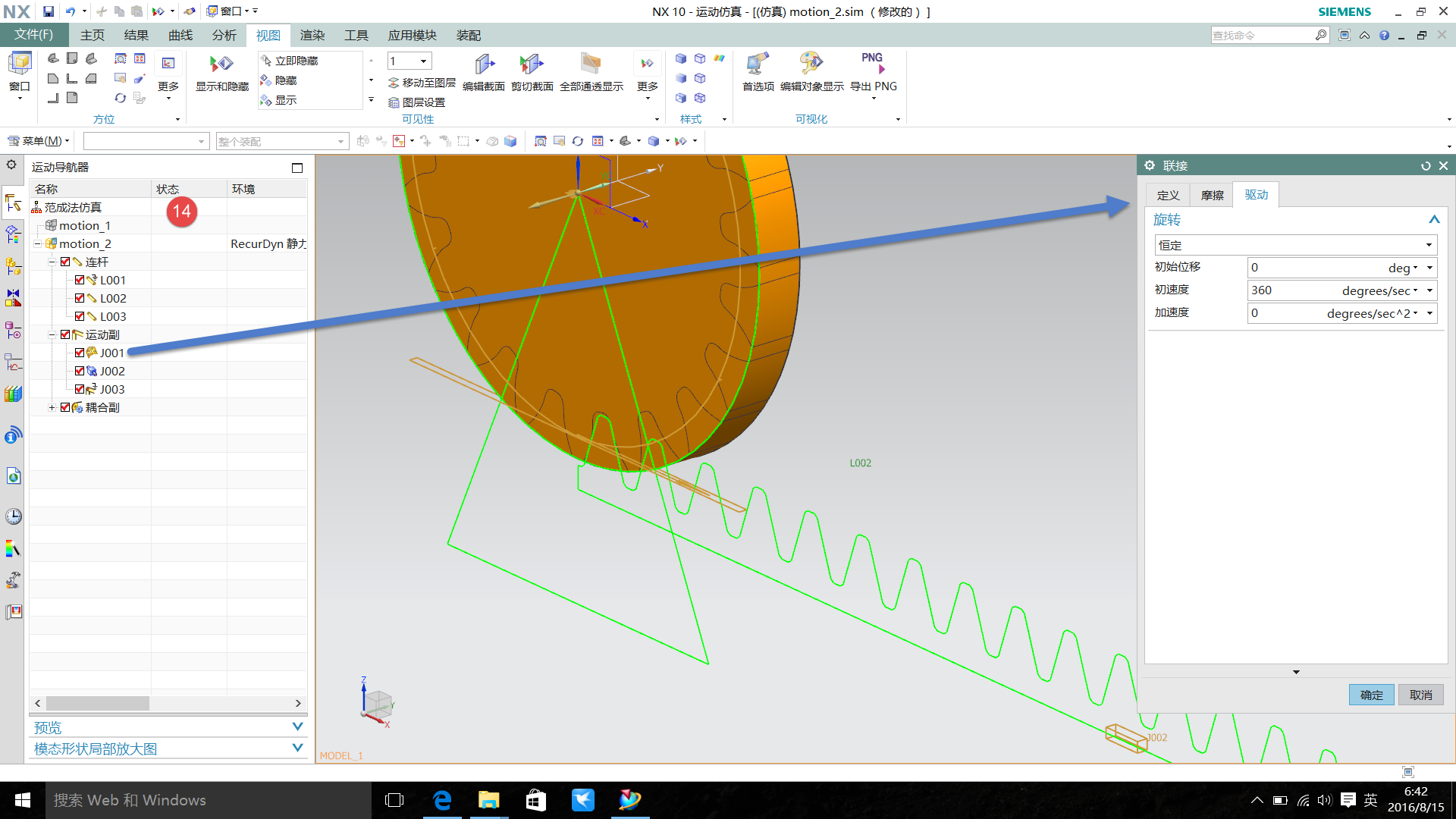Click See-Through All icon (全部通透显示)
Image resolution: width=1456 pixels, height=819 pixels.
click(591, 73)
